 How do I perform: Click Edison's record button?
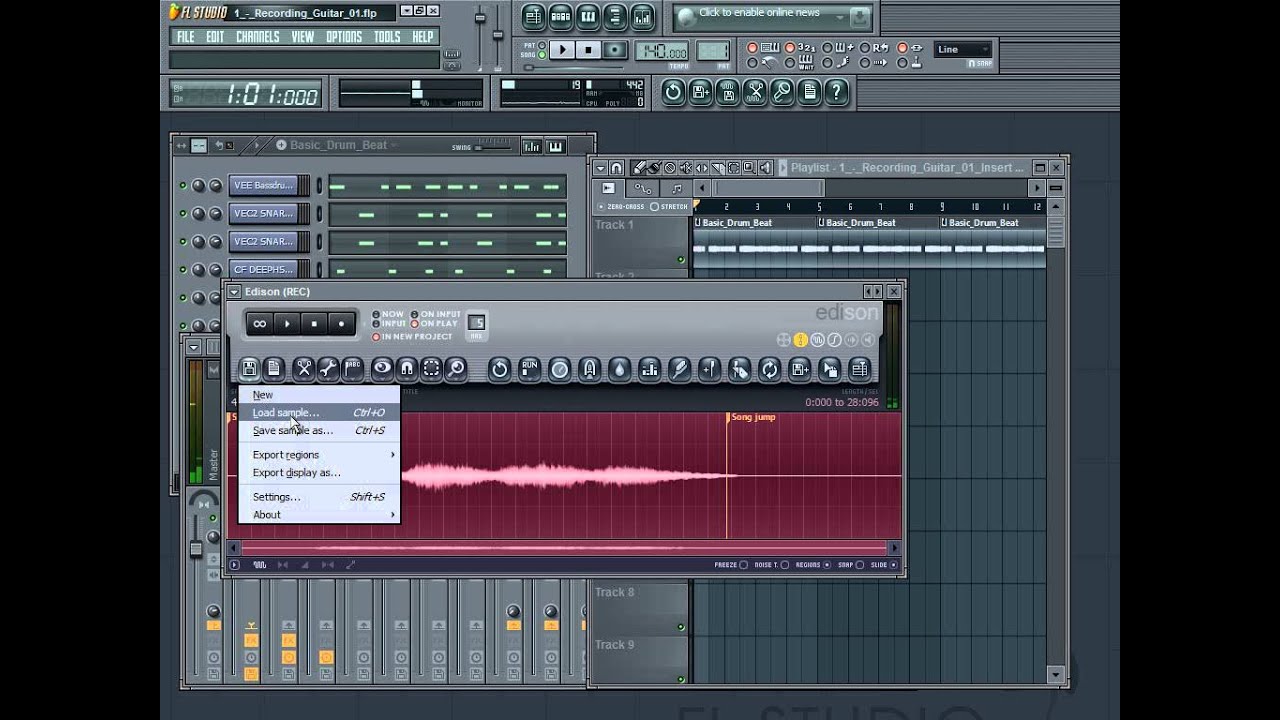click(x=342, y=323)
